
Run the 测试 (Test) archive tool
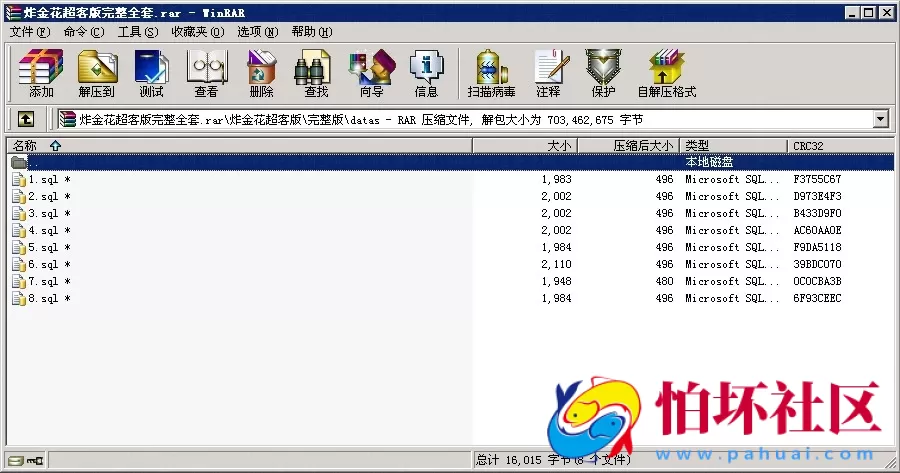[151, 73]
